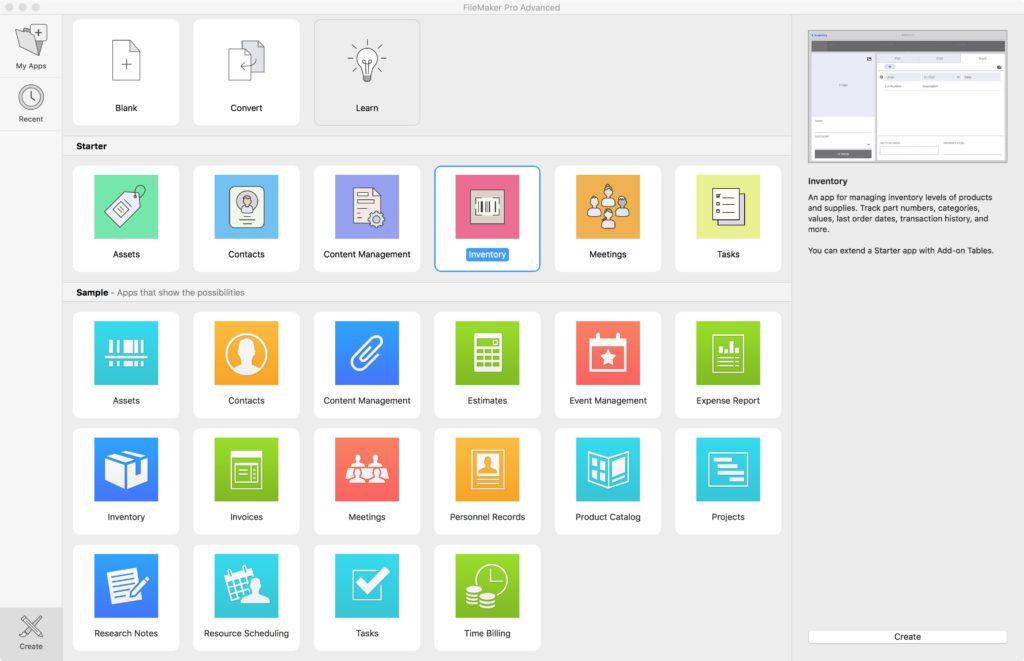Image resolution: width=1024 pixels, height=661 pixels.
Task: Select the Starter Tasks checklist icon
Action: pos(728,207)
